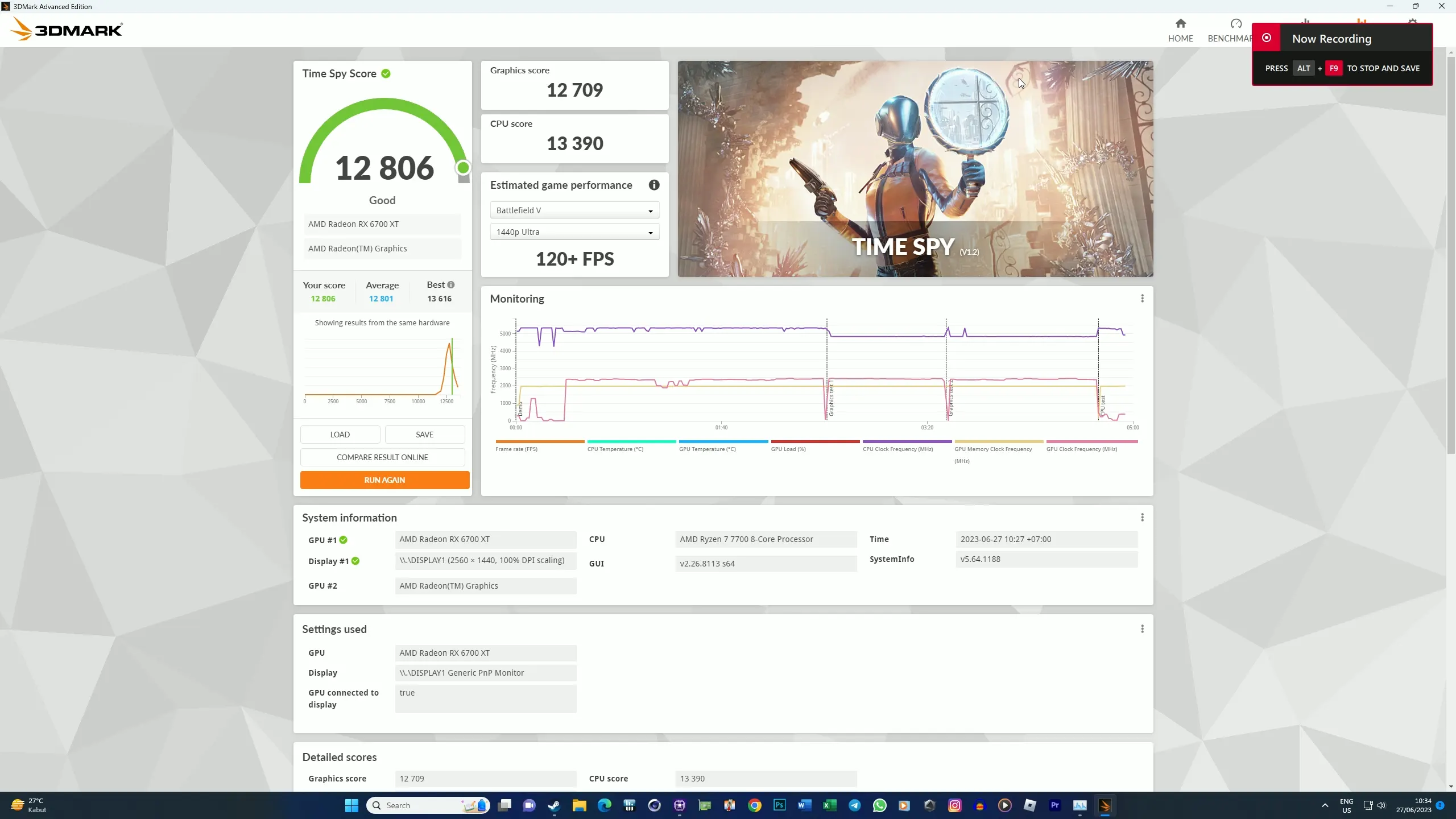Click the 27°C weather widget on the taskbar

[28, 805]
